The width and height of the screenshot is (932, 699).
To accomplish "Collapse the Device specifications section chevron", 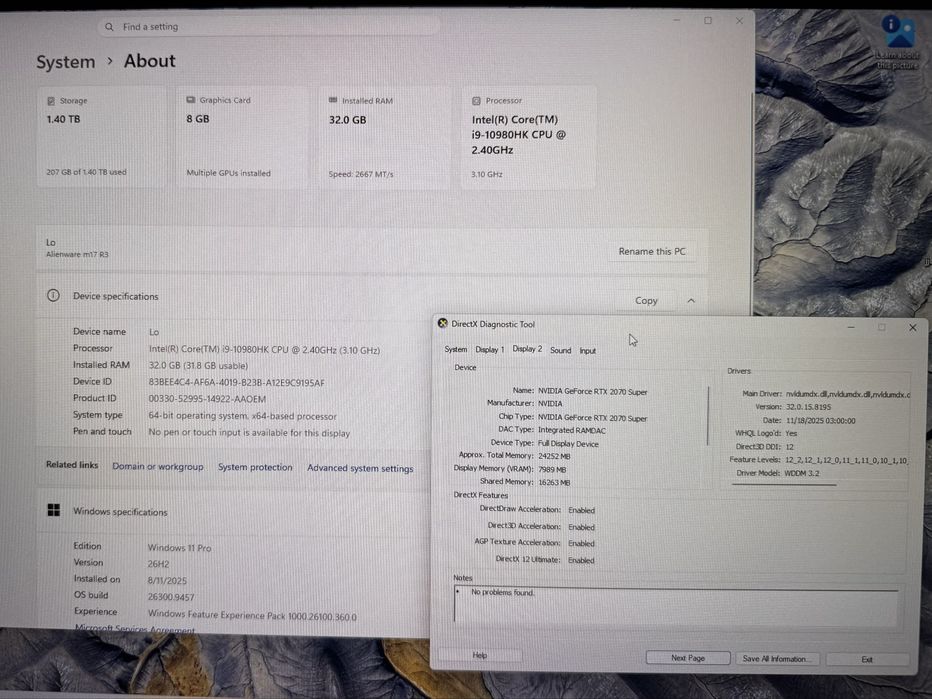I will pyautogui.click(x=691, y=301).
